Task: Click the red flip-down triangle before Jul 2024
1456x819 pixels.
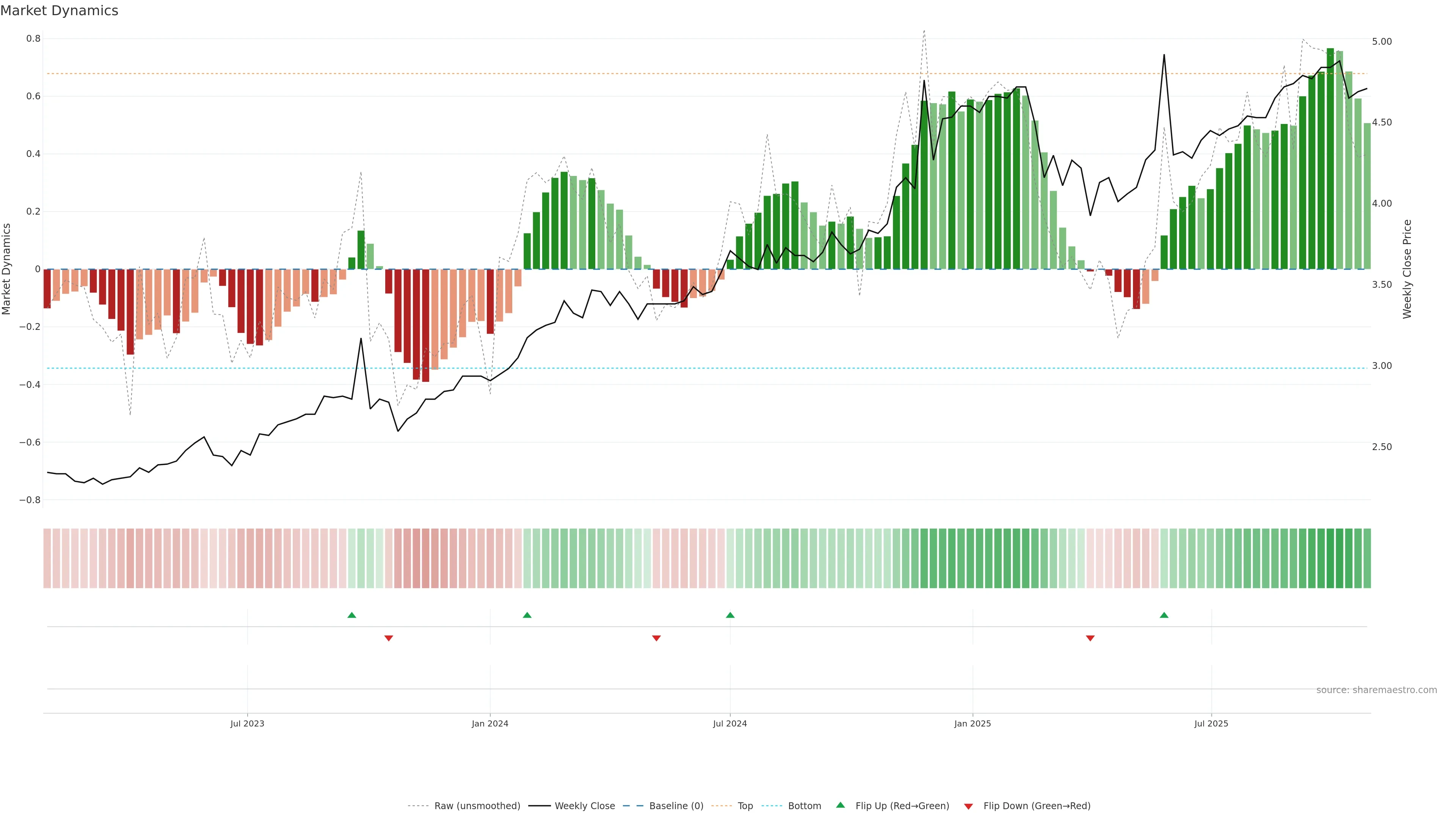Action: pos(656,638)
